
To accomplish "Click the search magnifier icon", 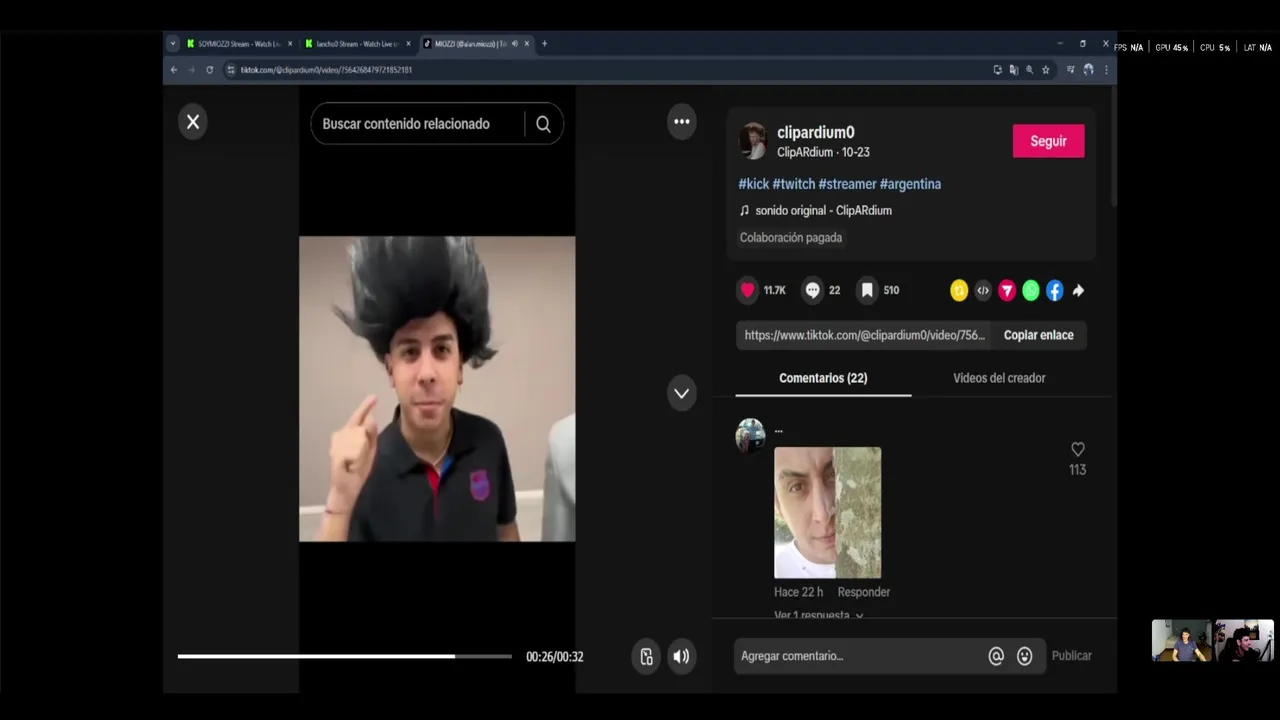I will (543, 124).
